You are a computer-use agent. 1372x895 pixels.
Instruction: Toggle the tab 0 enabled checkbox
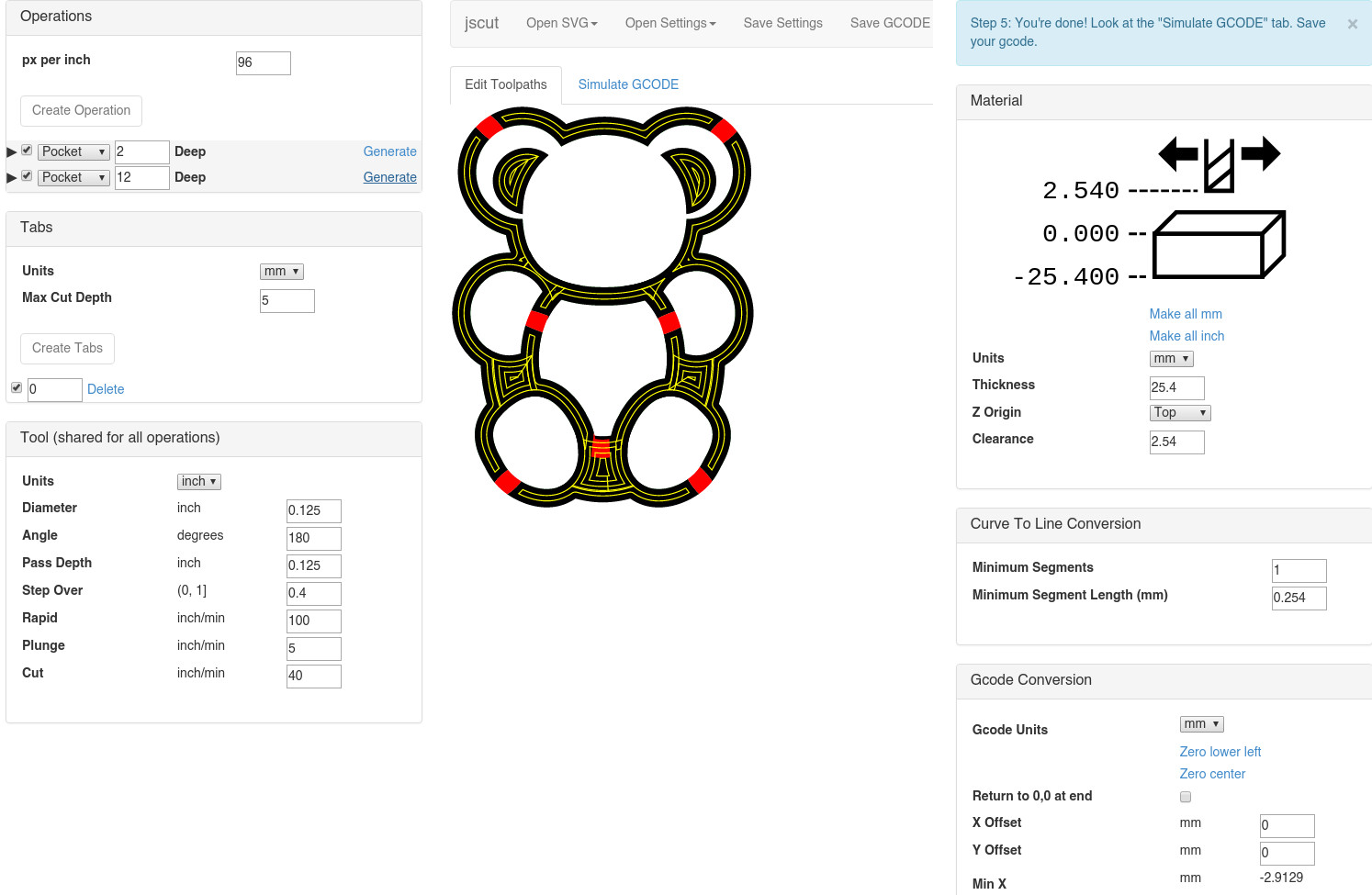pos(17,388)
